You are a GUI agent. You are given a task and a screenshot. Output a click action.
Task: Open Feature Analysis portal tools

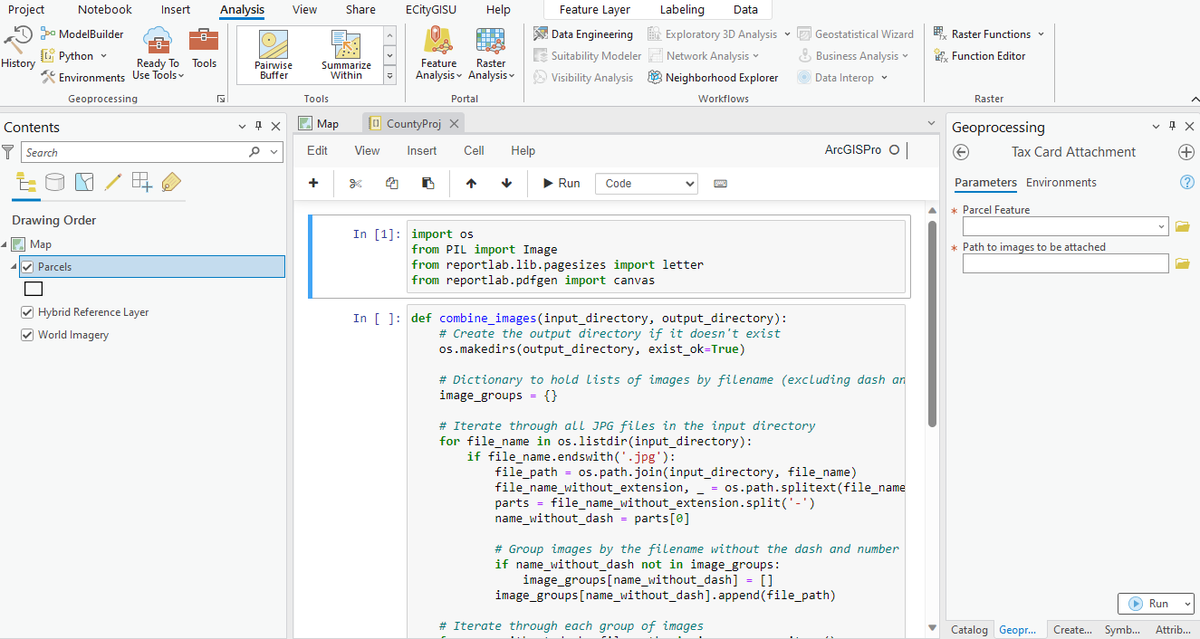tap(439, 55)
